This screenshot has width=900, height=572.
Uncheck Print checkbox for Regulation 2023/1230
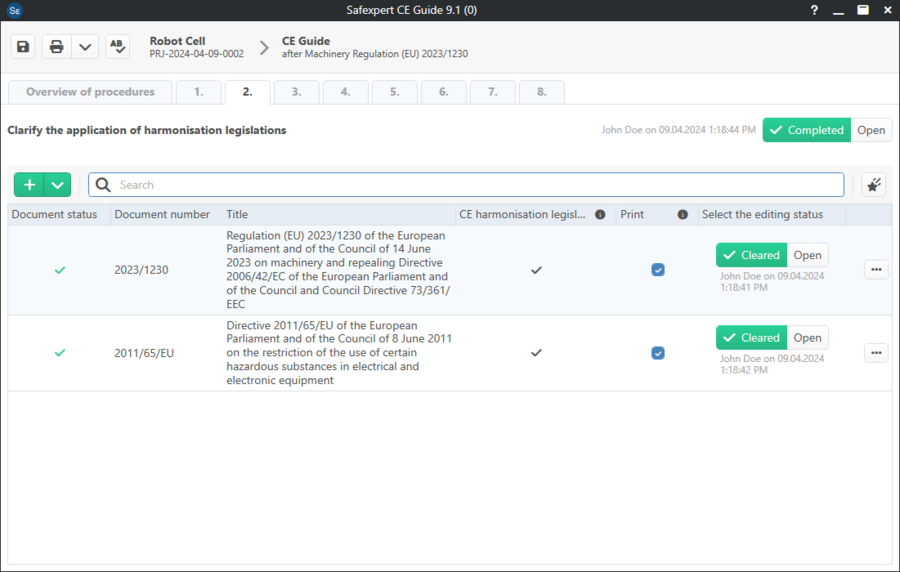point(658,270)
